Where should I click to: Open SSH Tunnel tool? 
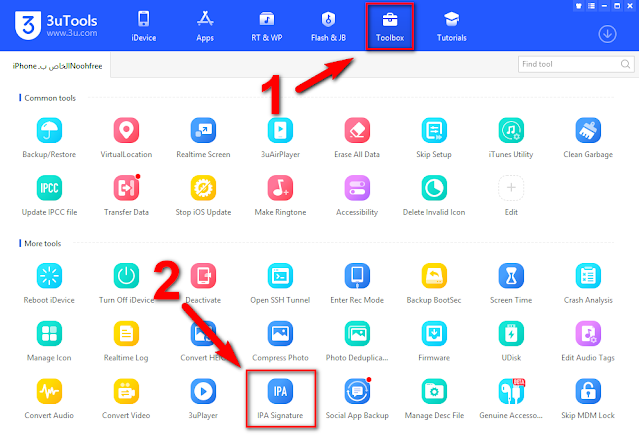coord(280,276)
